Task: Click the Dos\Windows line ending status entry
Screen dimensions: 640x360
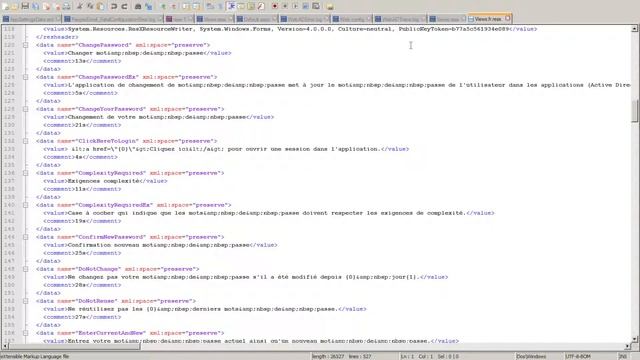Action: pyautogui.click(x=531, y=357)
